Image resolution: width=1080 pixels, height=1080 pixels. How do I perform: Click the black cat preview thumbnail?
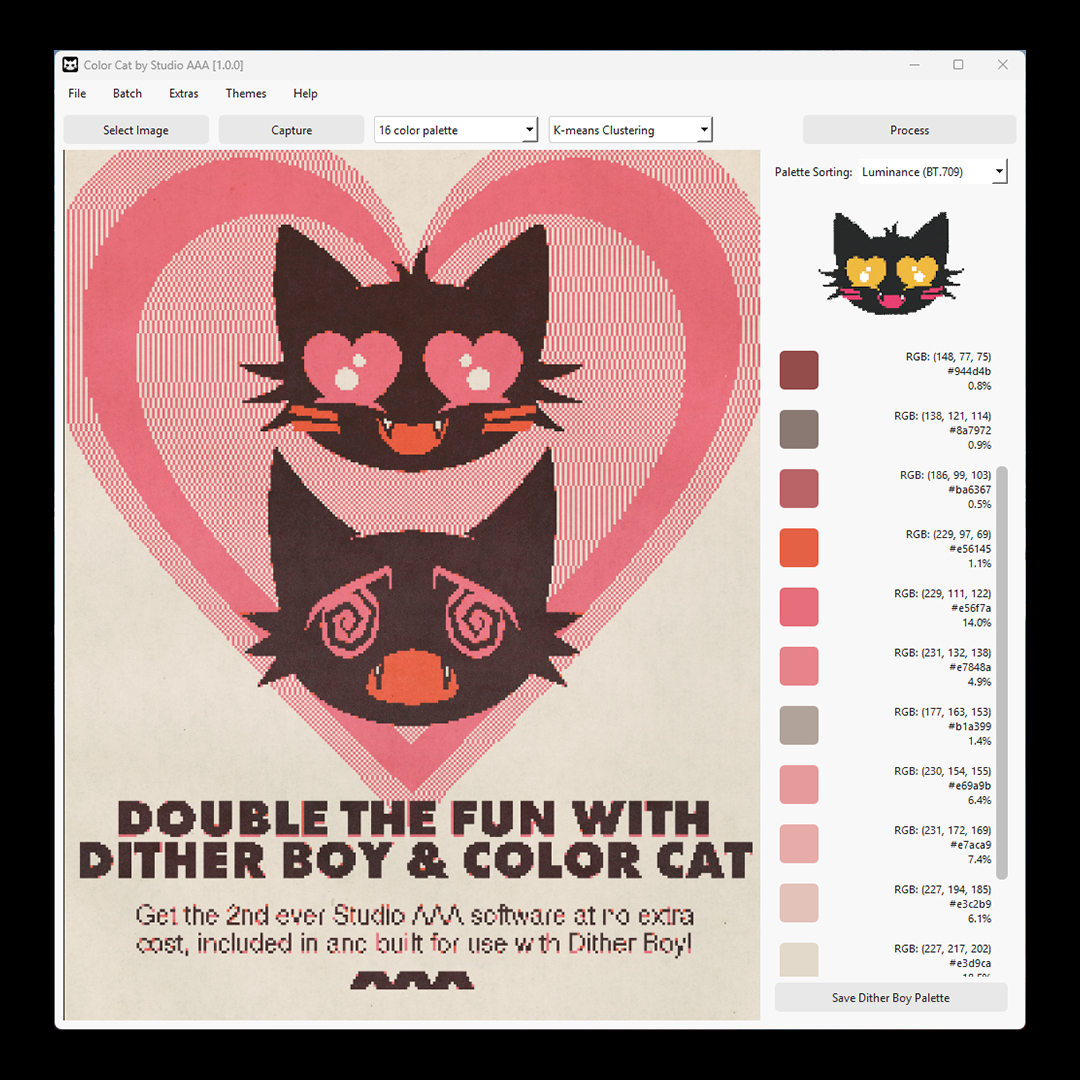[x=890, y=265]
